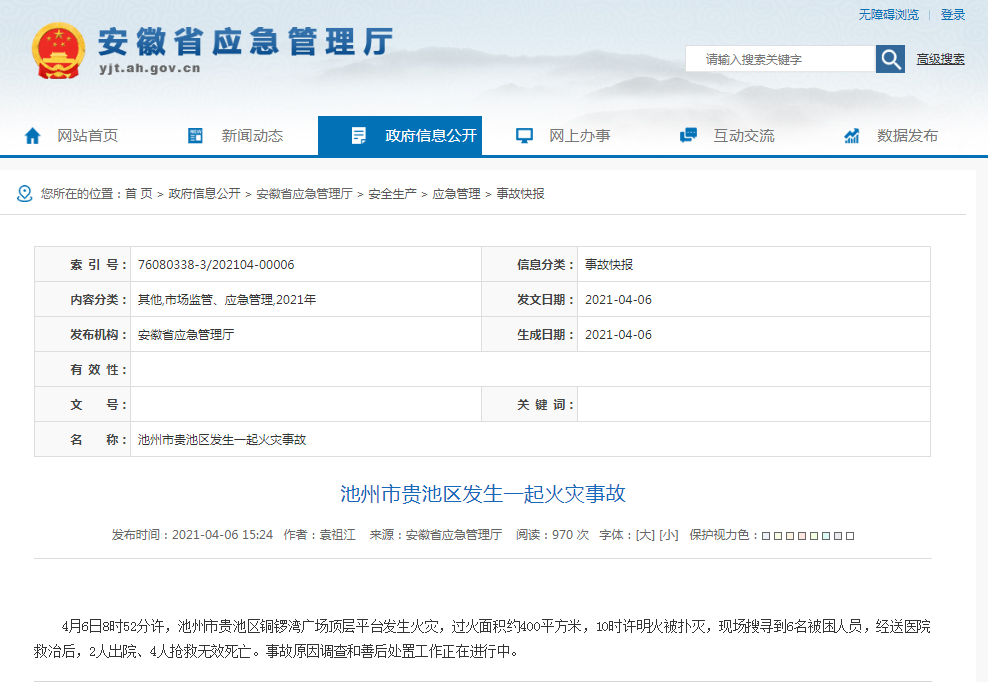The width and height of the screenshot is (988, 682).
Task: Select the pink eye-protection color swatch
Action: [x=802, y=536]
